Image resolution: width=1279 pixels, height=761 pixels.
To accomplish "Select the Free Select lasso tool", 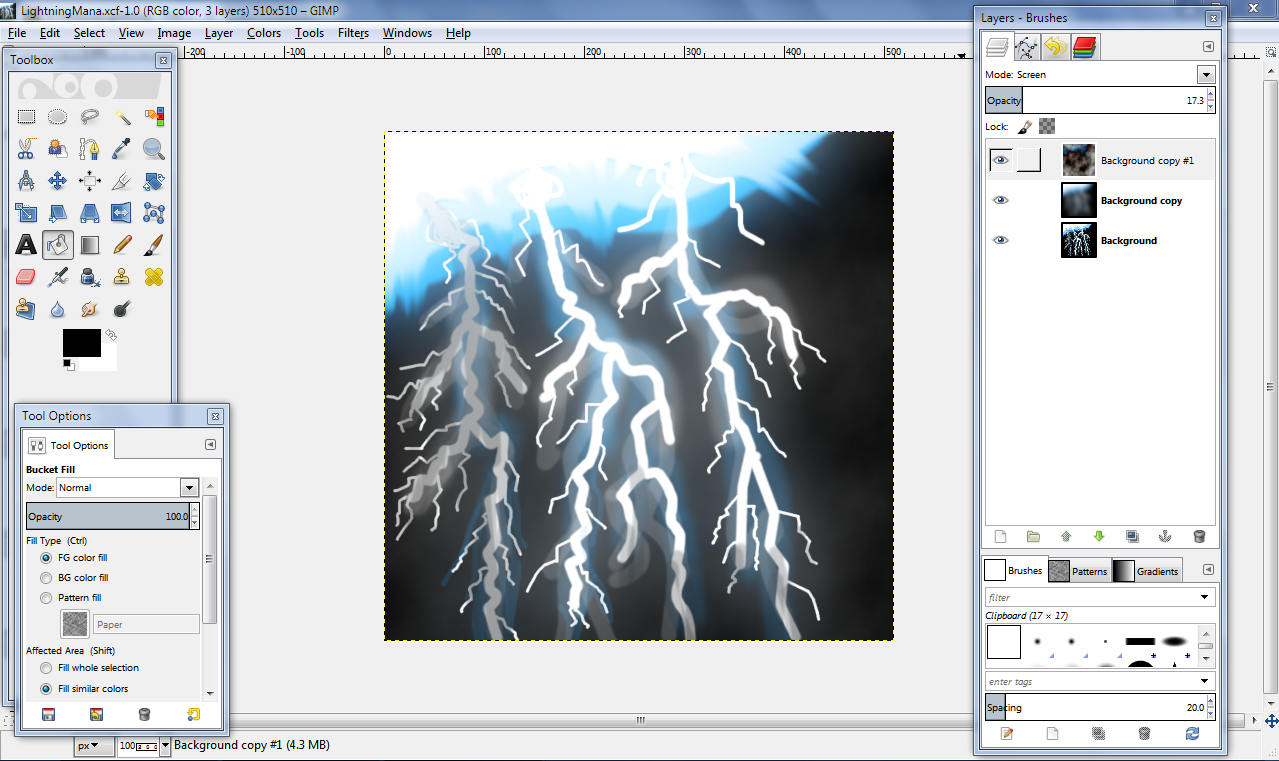I will pos(90,117).
